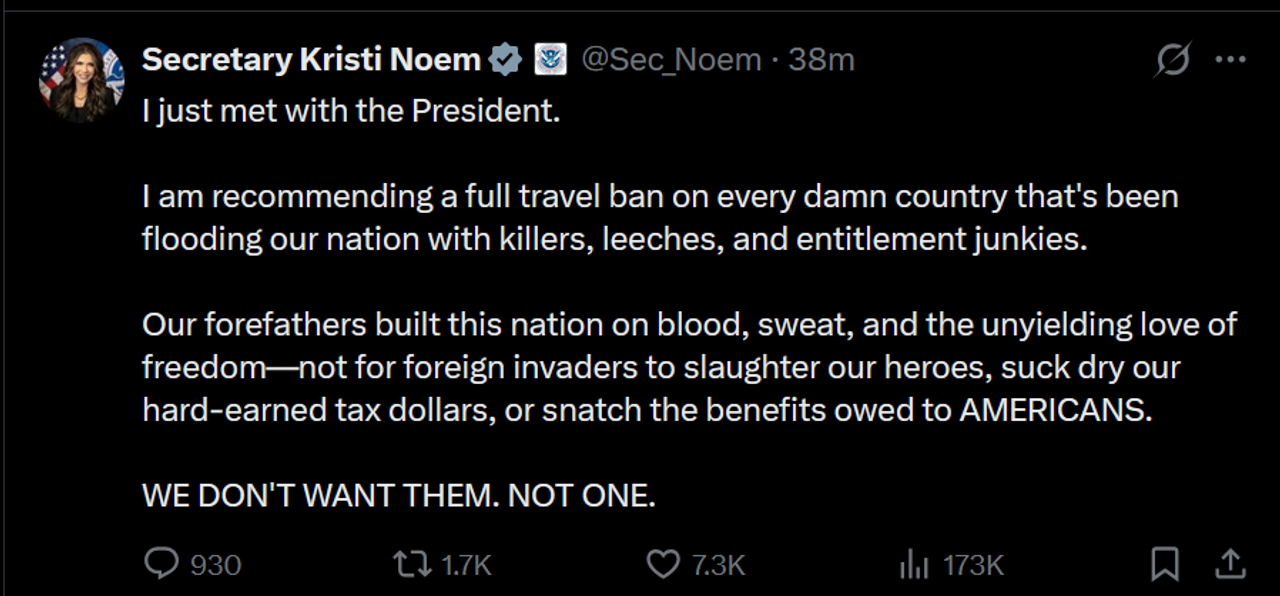Click the "I just met with the President" text
1280x596 pixels.
pos(351,110)
